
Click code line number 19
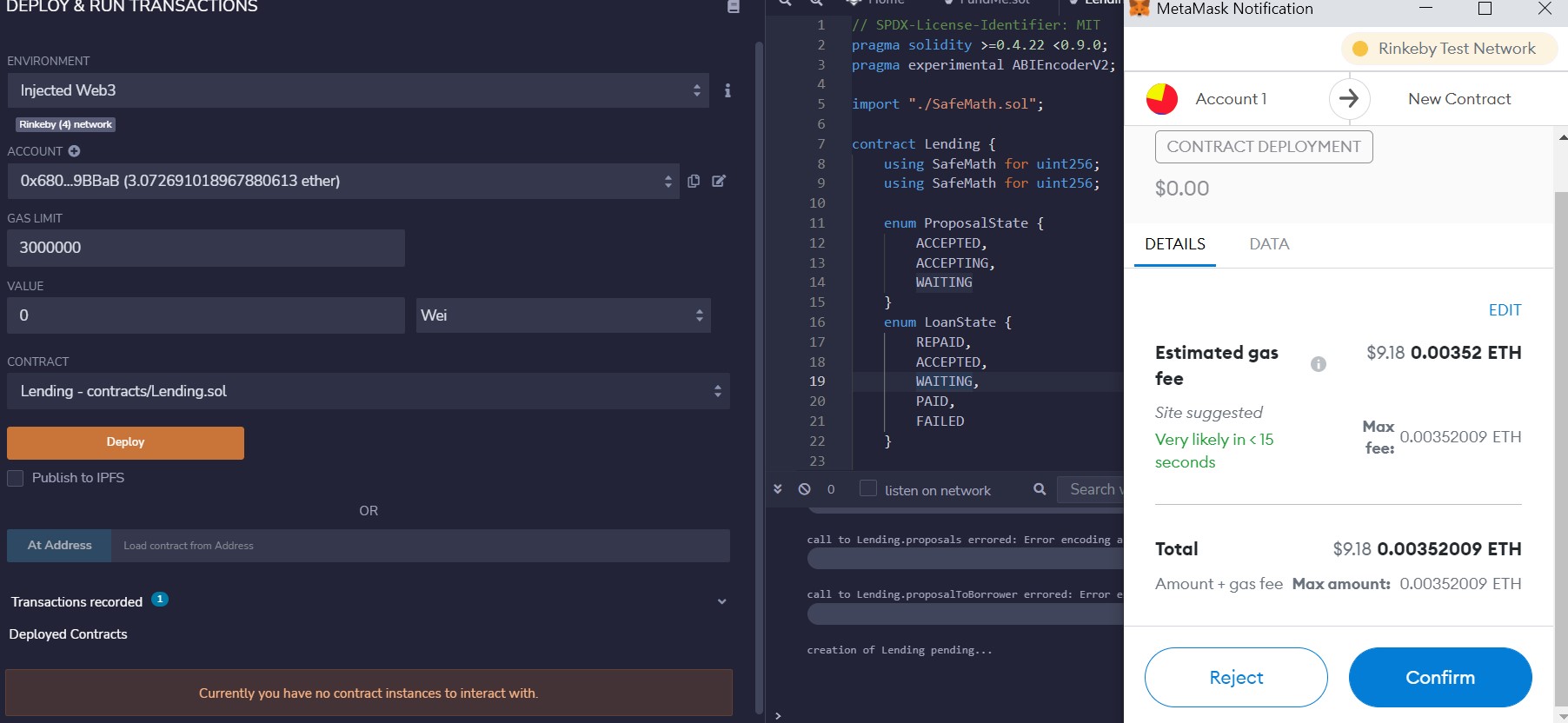click(x=817, y=381)
